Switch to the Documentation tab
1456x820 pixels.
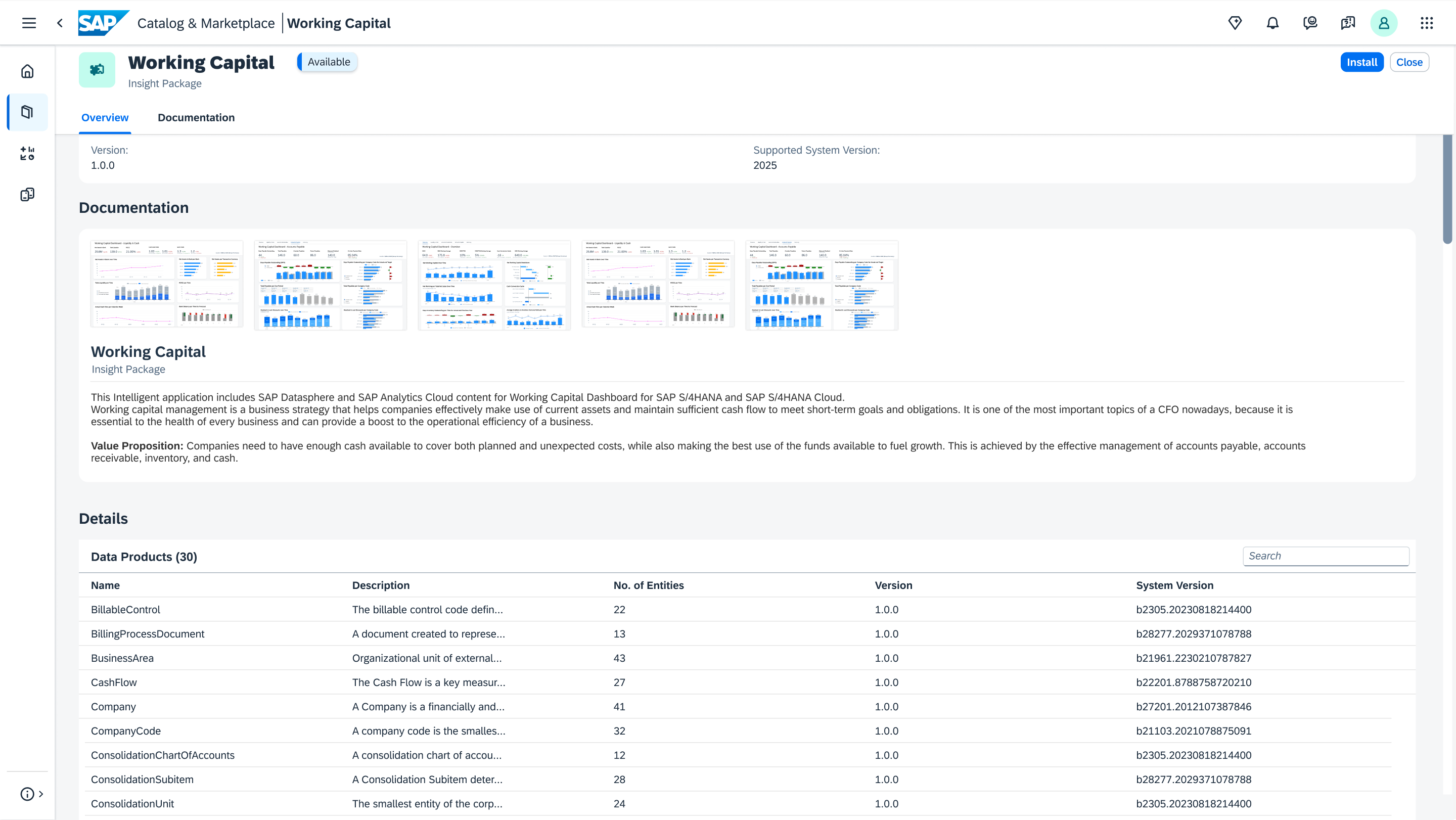[196, 118]
